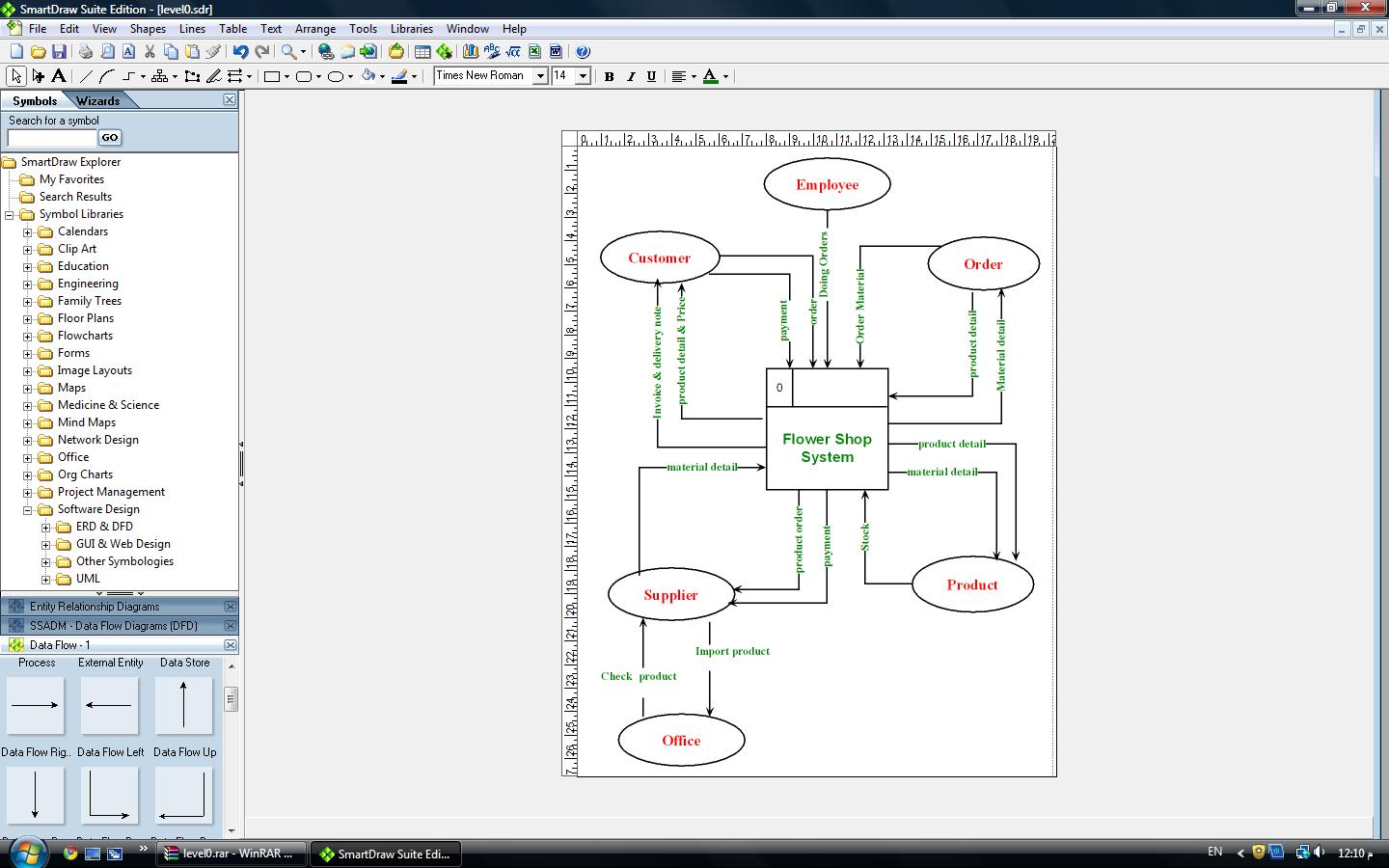1389x868 pixels.
Task: Click the Print icon in toolbar
Action: (86, 52)
